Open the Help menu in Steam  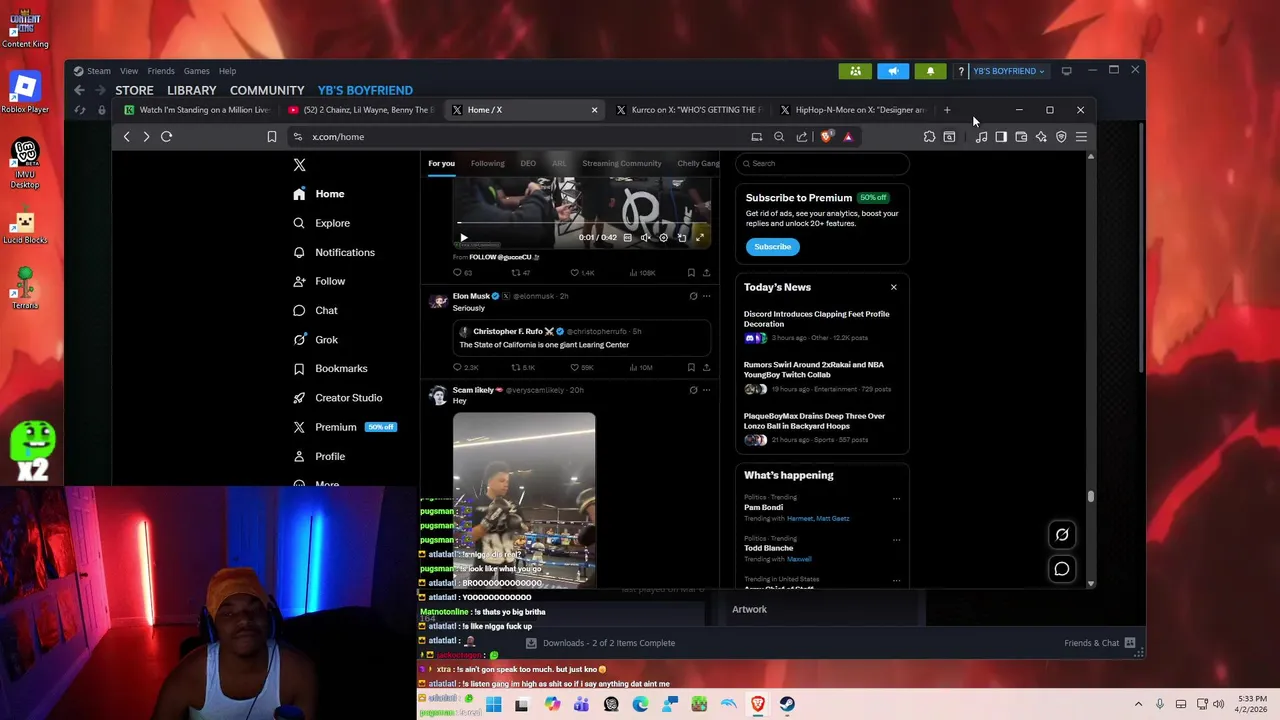[228, 71]
